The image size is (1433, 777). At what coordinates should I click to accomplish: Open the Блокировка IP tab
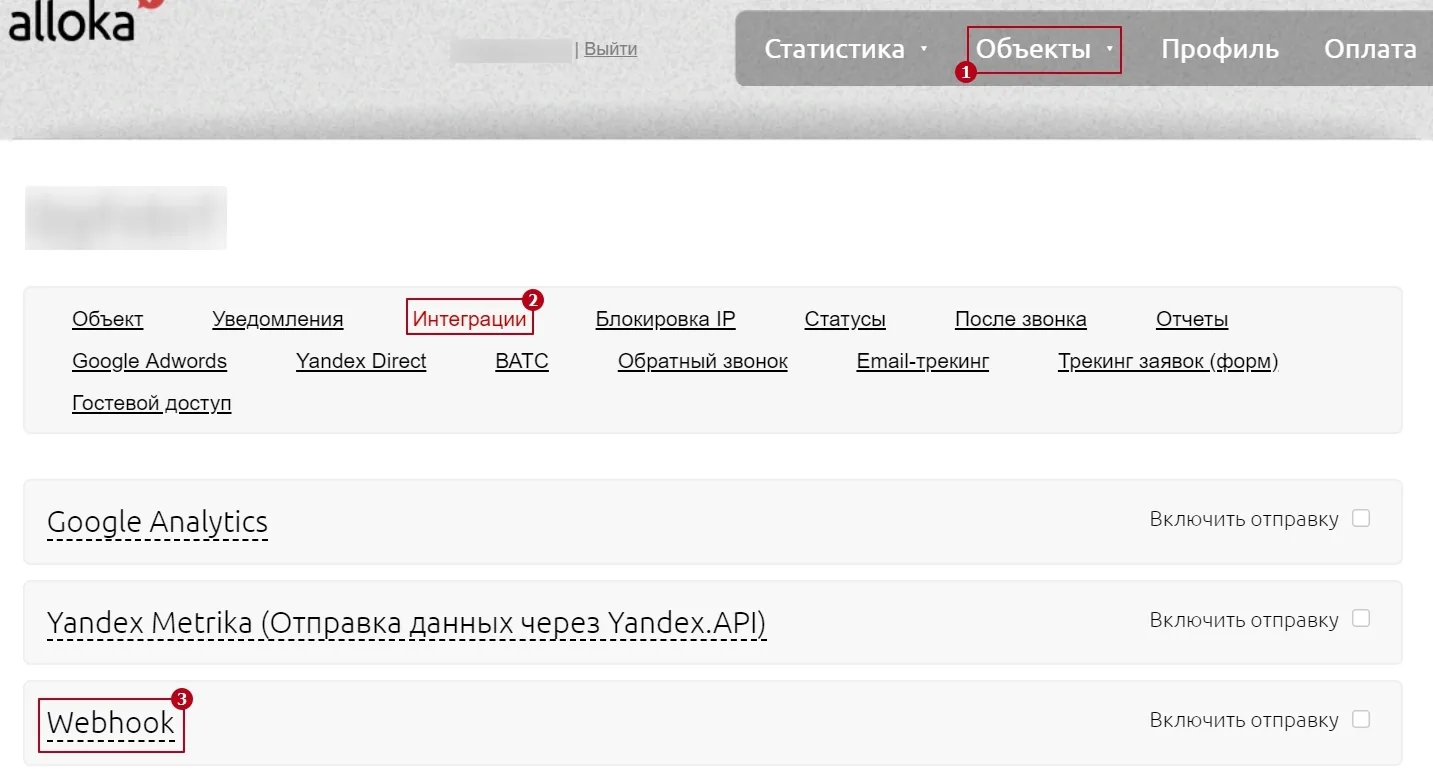665,319
